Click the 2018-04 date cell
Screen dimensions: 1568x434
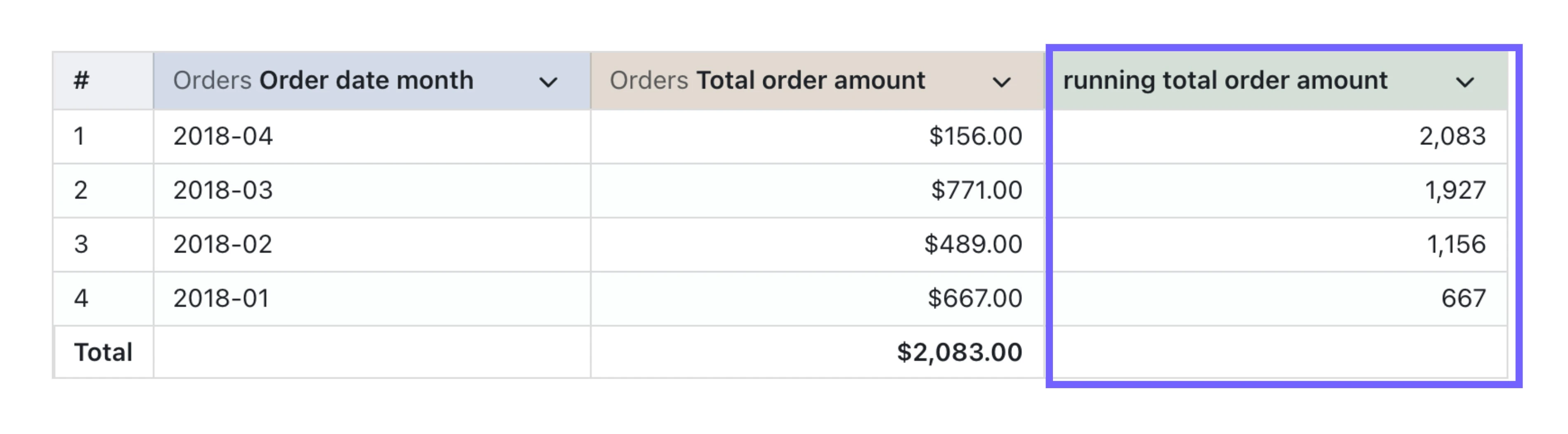tap(223, 136)
